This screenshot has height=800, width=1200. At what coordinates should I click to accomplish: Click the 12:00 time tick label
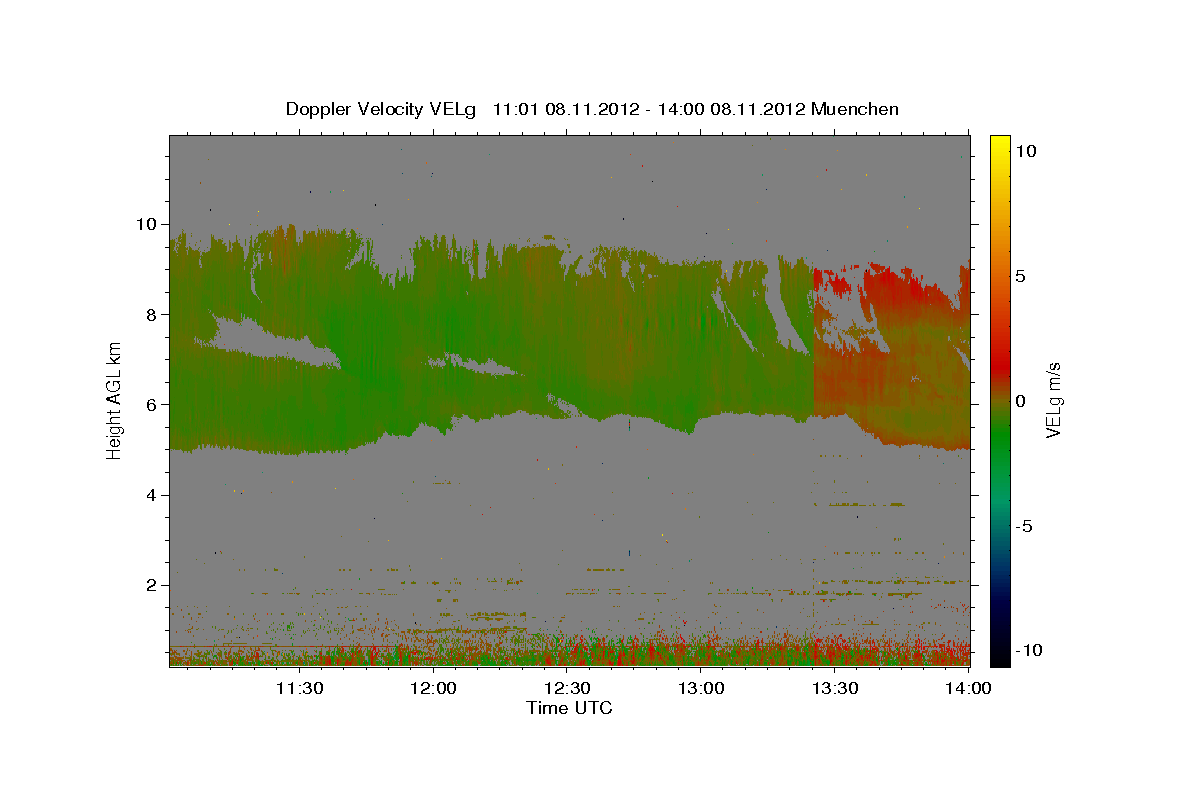(x=434, y=688)
